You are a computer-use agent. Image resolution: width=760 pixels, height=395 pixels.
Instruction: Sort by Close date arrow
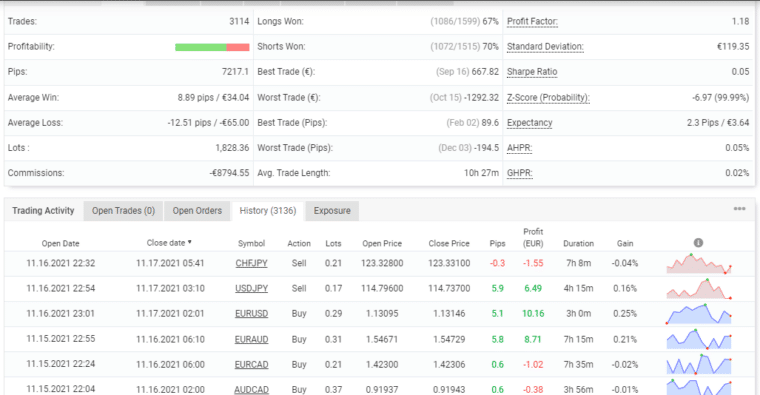point(190,242)
